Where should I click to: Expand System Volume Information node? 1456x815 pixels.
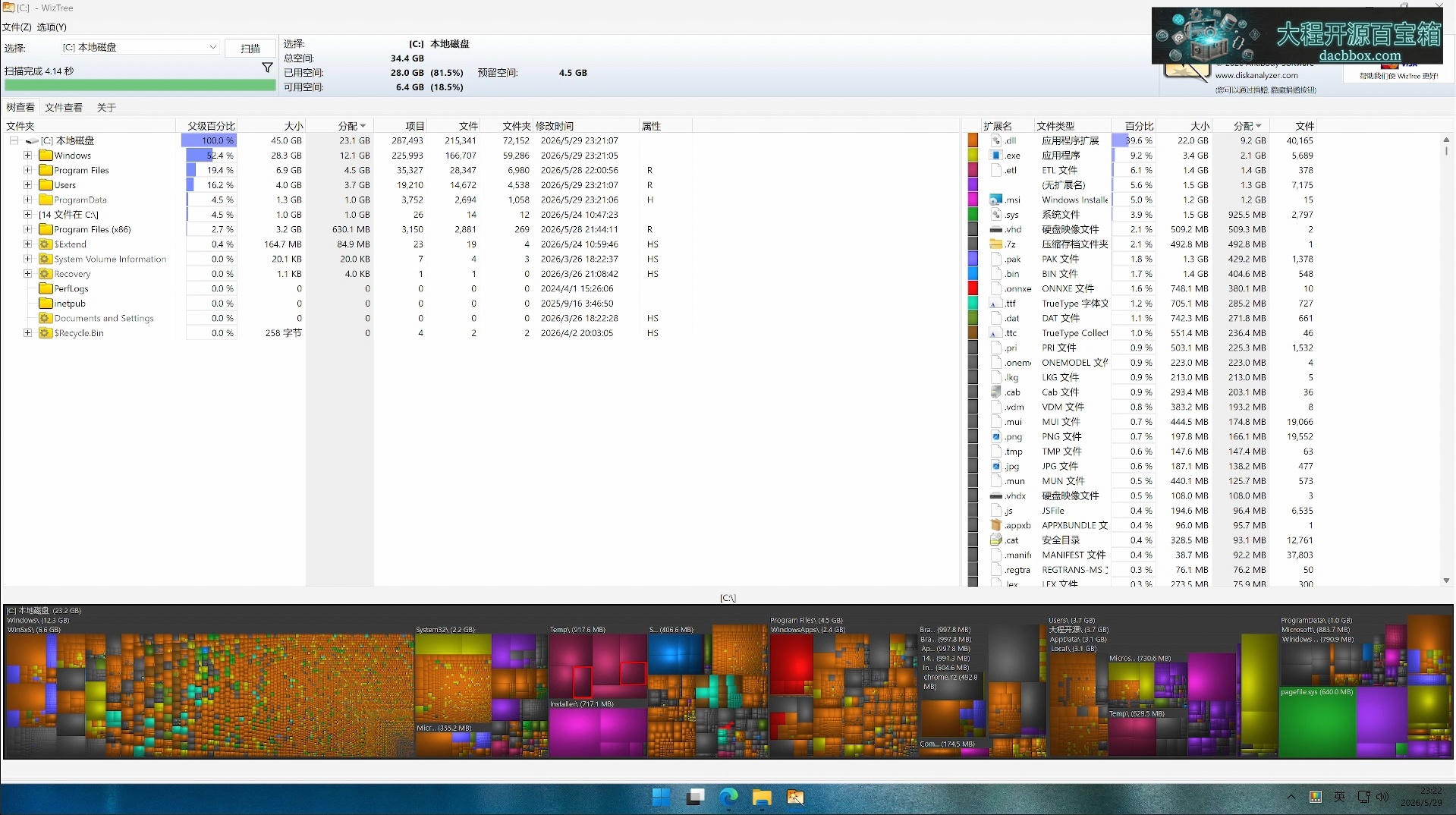[x=28, y=259]
